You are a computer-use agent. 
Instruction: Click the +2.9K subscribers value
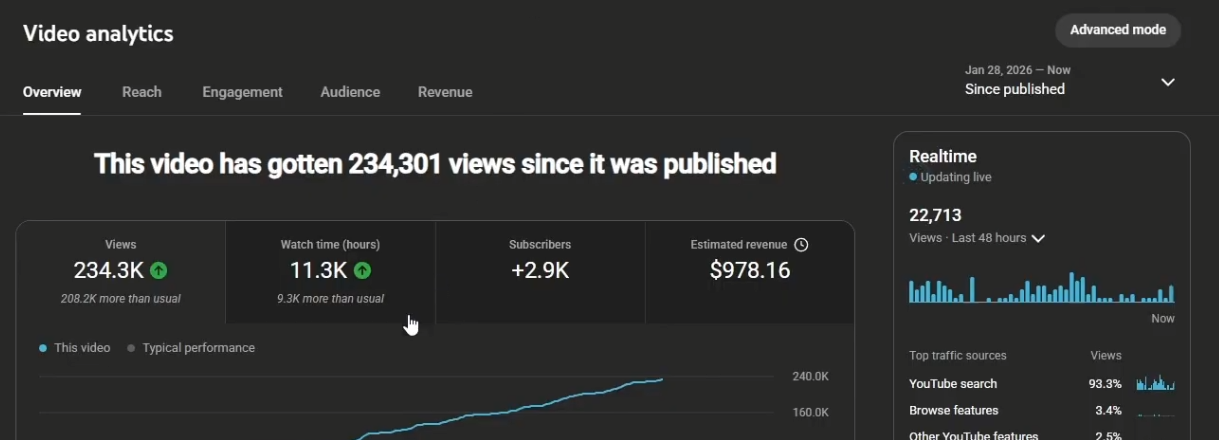click(540, 270)
